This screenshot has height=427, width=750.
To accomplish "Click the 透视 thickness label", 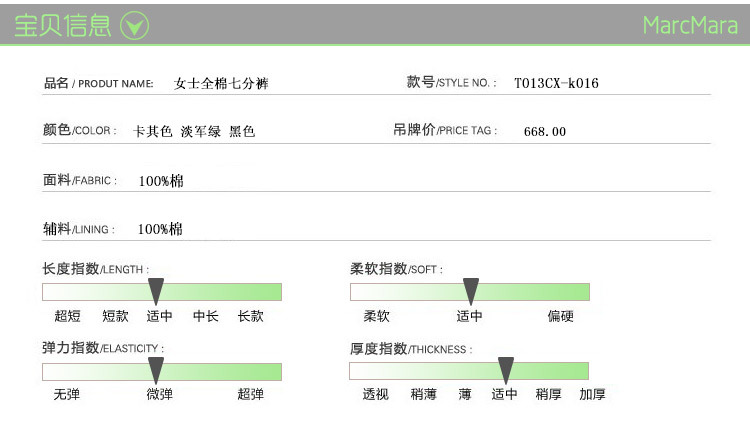I will (376, 394).
